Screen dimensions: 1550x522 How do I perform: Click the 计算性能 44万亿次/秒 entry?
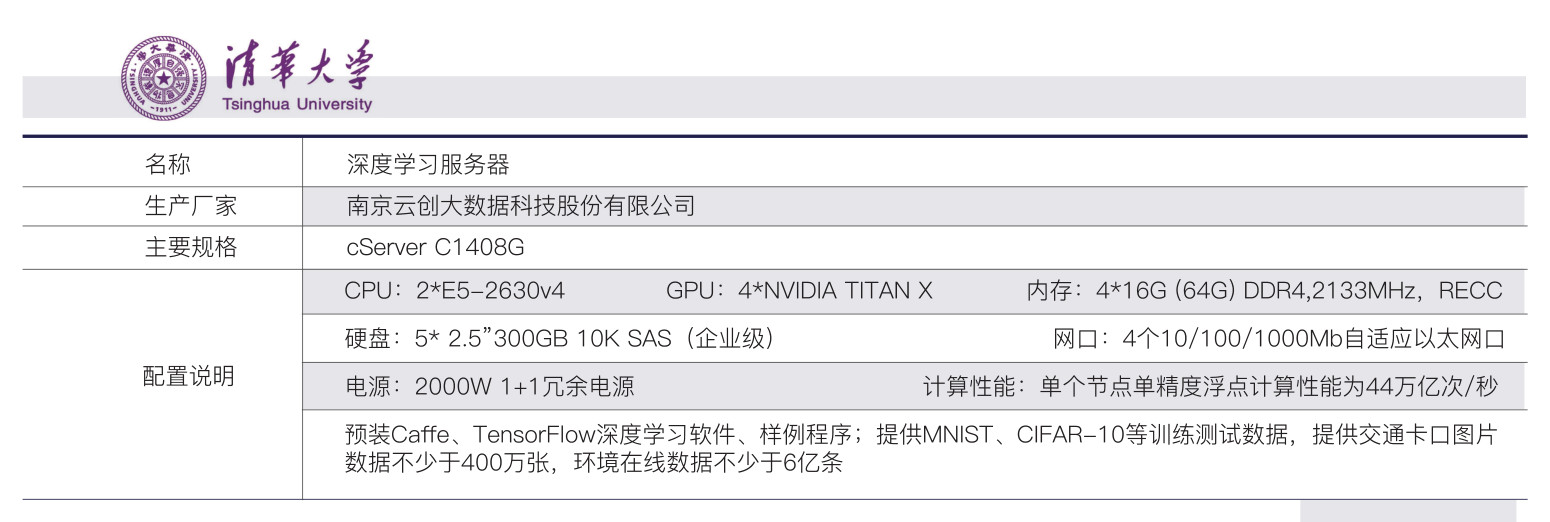point(1210,387)
